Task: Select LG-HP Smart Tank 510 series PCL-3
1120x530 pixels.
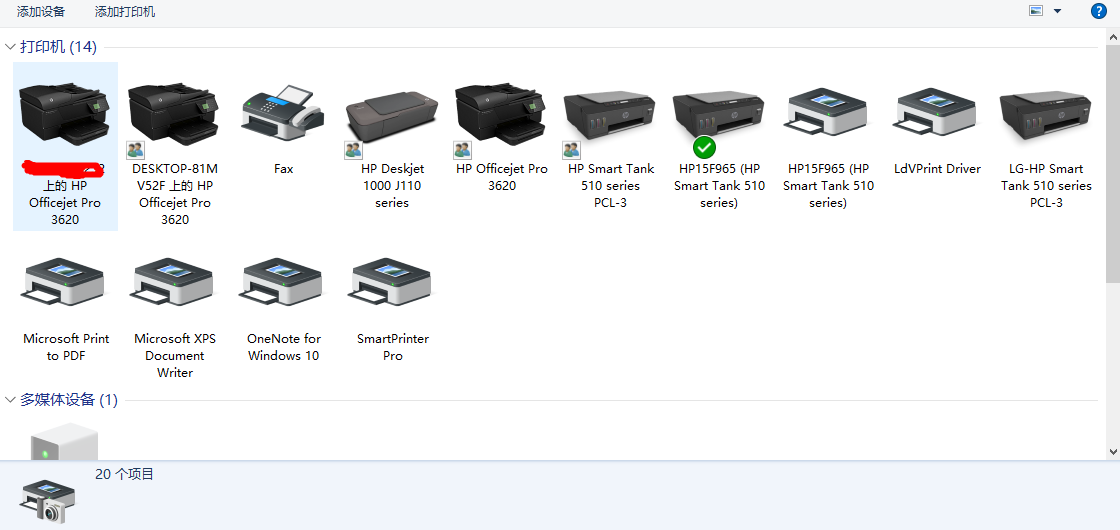Action: (1046, 122)
